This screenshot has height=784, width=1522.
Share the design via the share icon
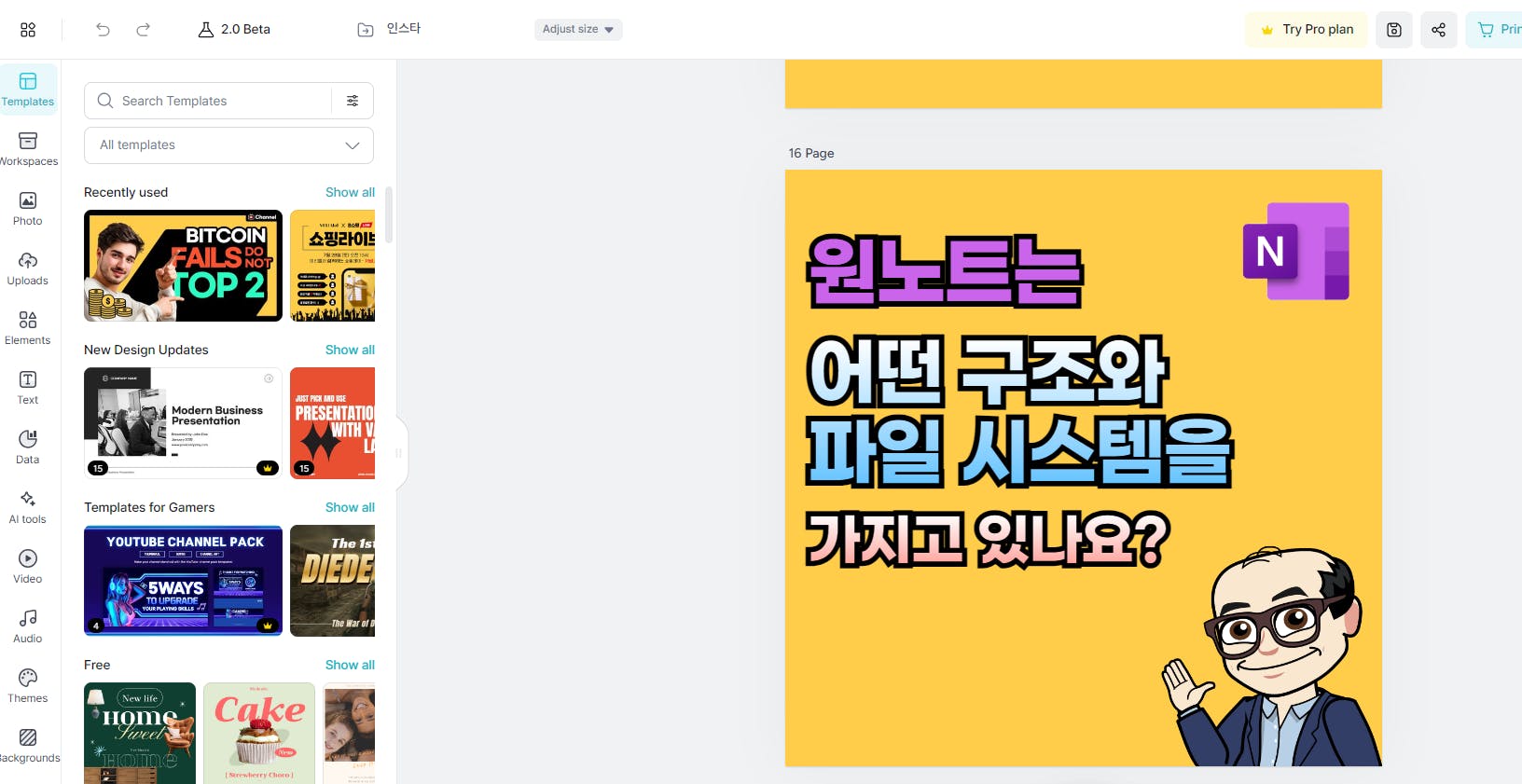(x=1439, y=30)
